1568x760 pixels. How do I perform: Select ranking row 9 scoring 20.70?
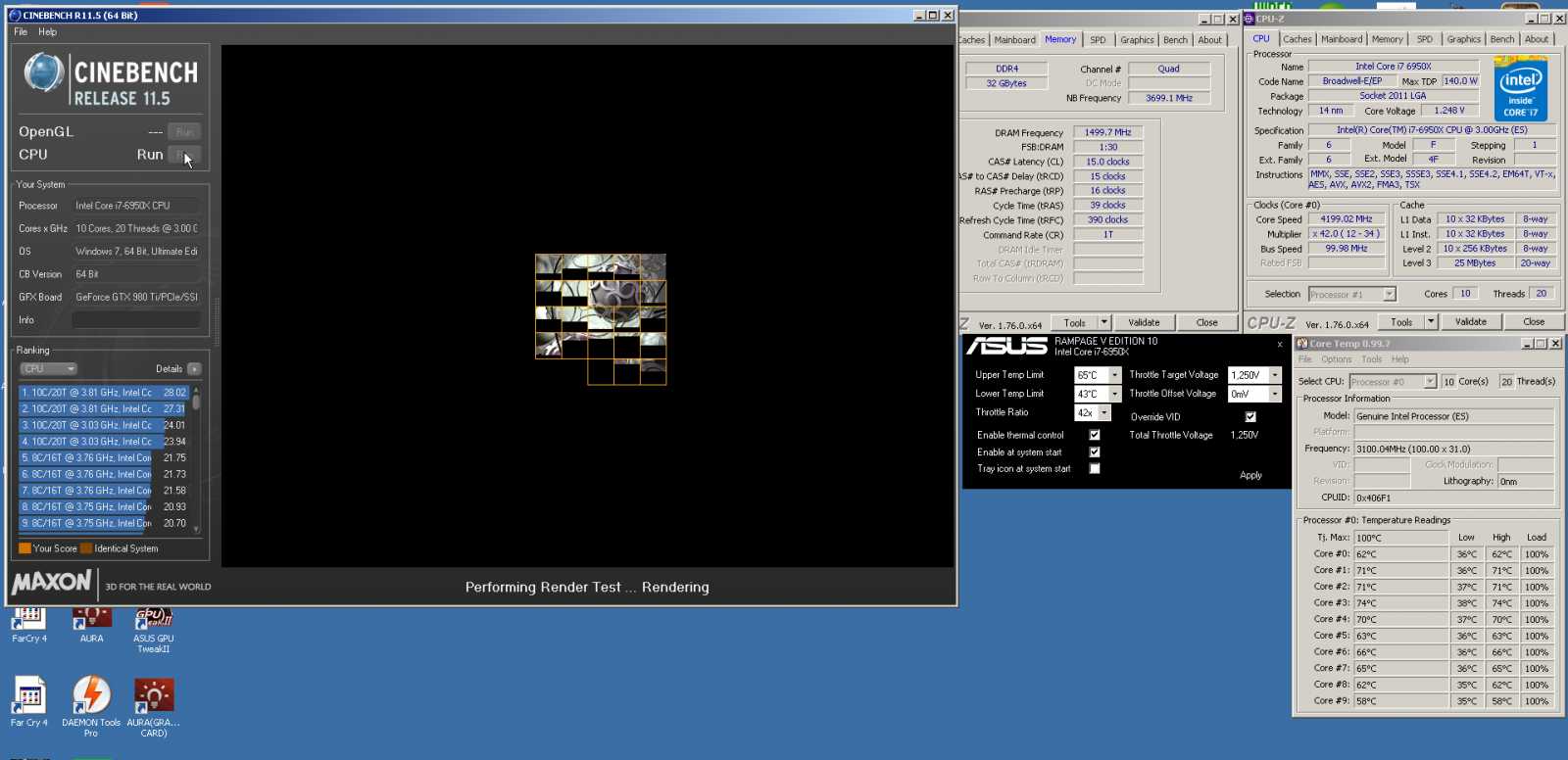(104, 524)
